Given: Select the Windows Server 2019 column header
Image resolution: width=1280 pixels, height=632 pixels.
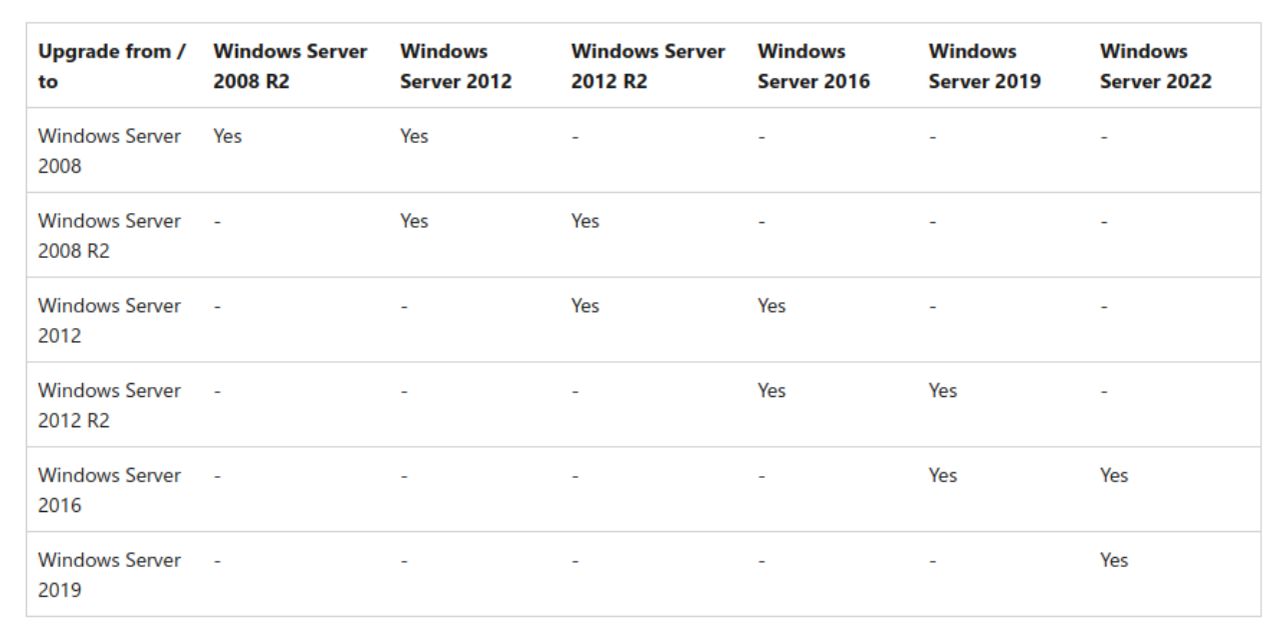Looking at the screenshot, I should coord(984,66).
